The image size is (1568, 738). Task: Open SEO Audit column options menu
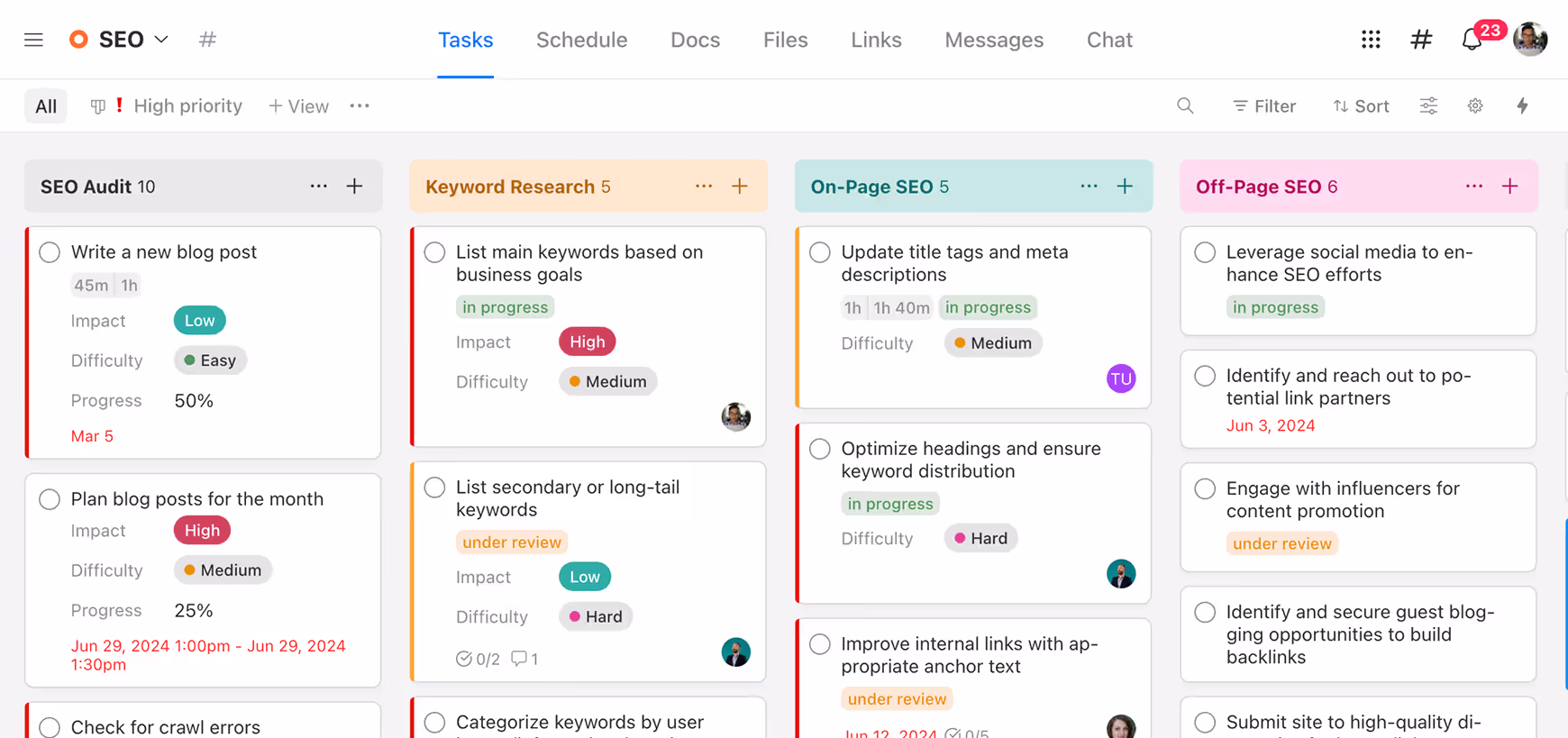(x=318, y=187)
